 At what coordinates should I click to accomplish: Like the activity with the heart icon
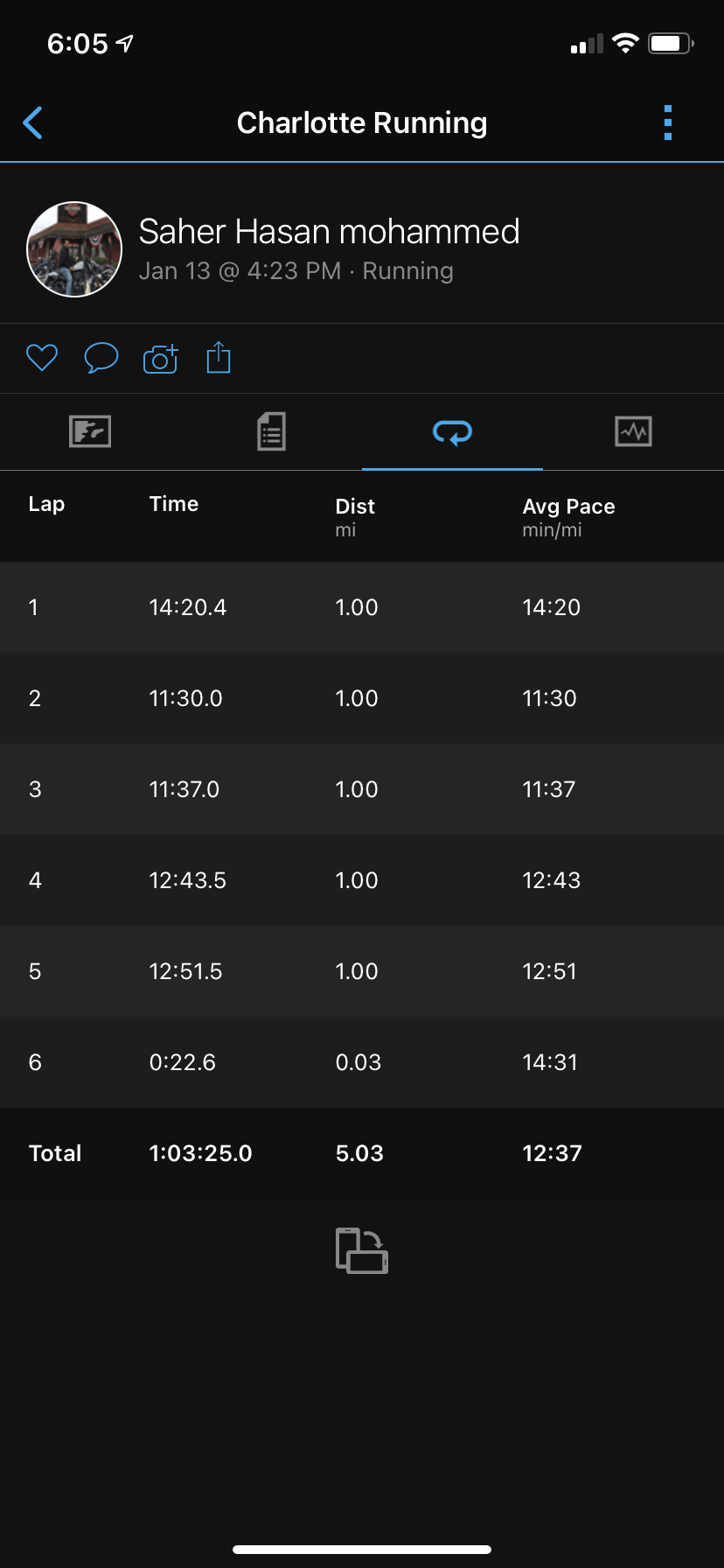tap(42, 358)
